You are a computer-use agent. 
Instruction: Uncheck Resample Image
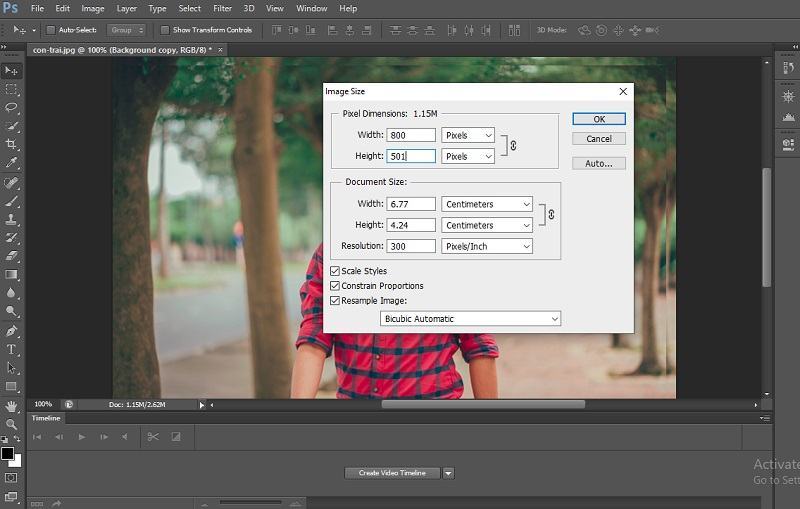click(x=335, y=300)
